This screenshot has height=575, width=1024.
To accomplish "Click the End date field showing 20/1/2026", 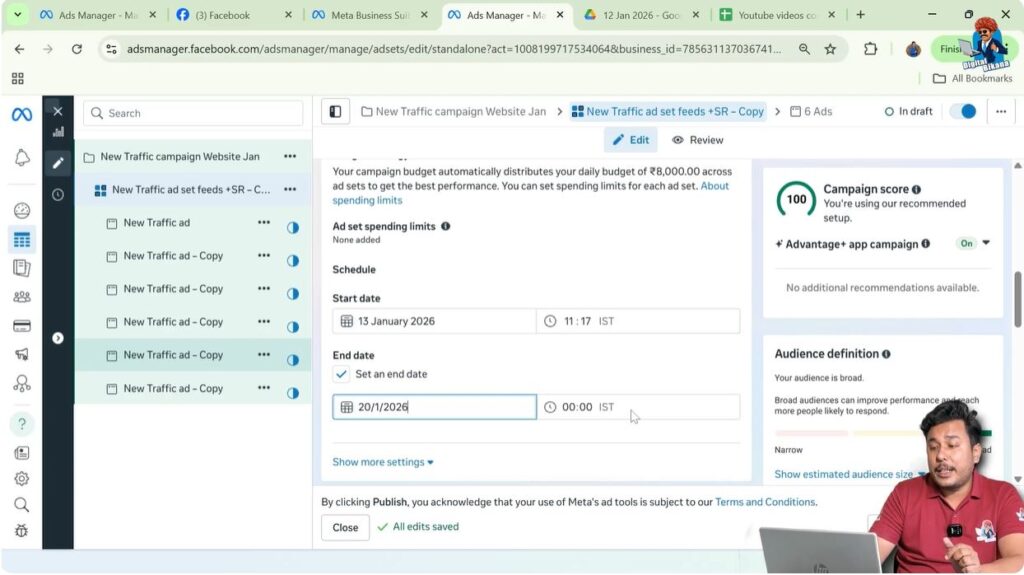I will pyautogui.click(x=434, y=407).
